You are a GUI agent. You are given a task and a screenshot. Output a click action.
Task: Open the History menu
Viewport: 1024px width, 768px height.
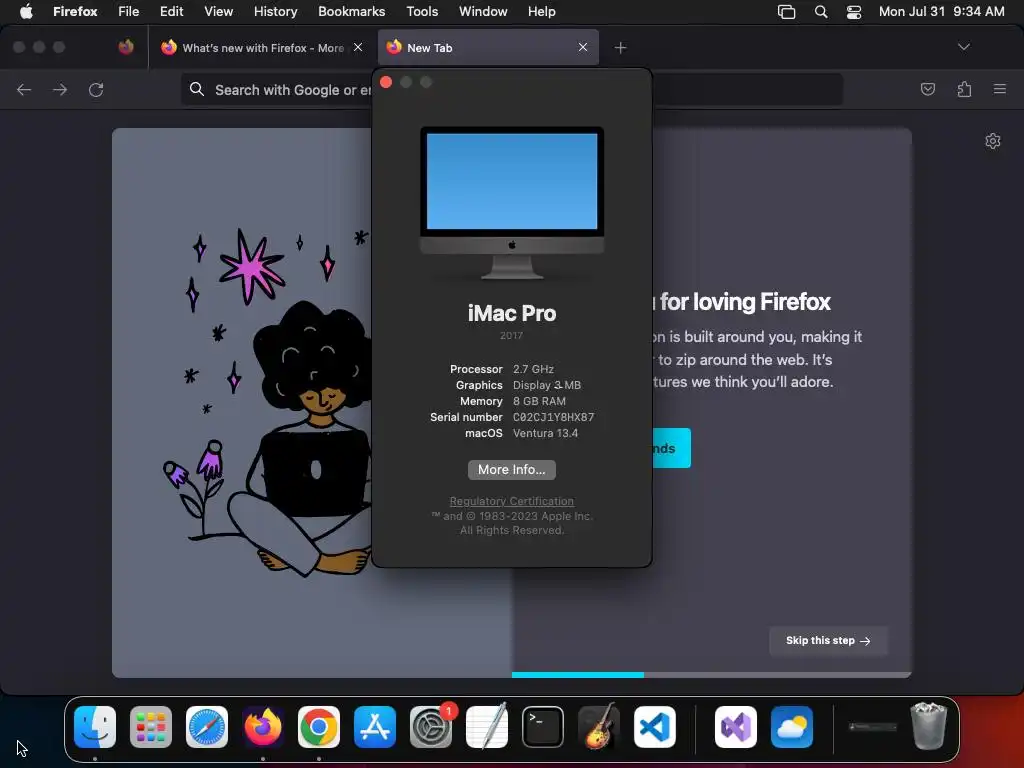tap(275, 11)
